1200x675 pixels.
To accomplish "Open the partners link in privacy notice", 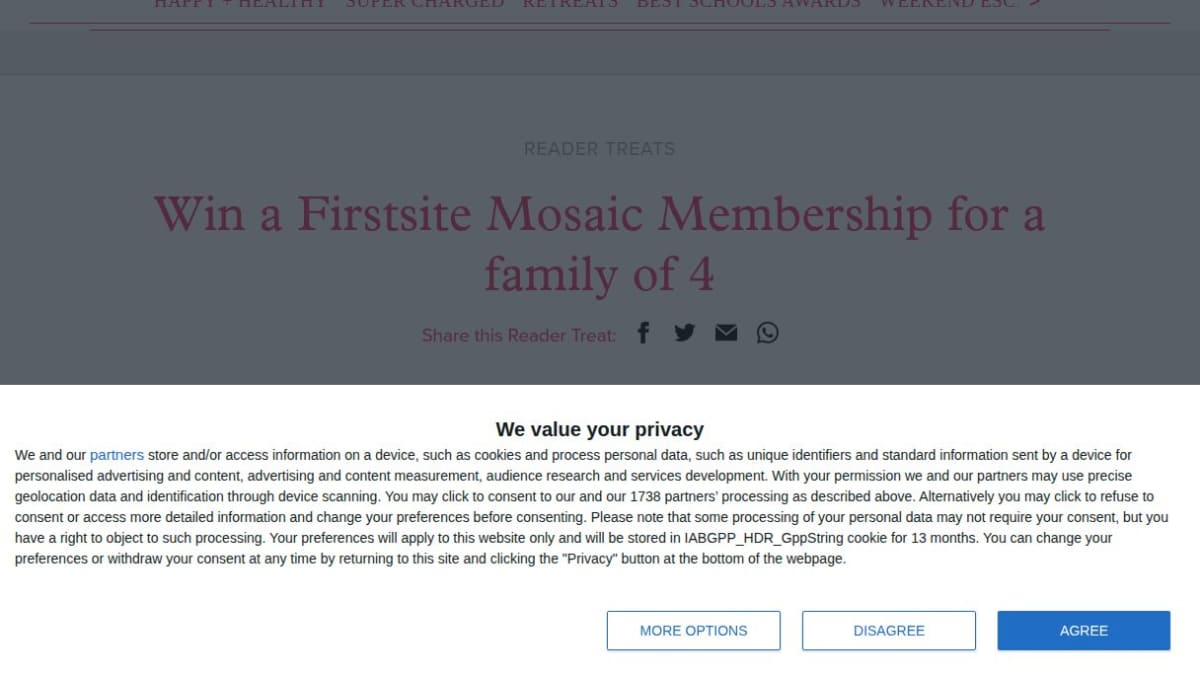I will pos(117,455).
